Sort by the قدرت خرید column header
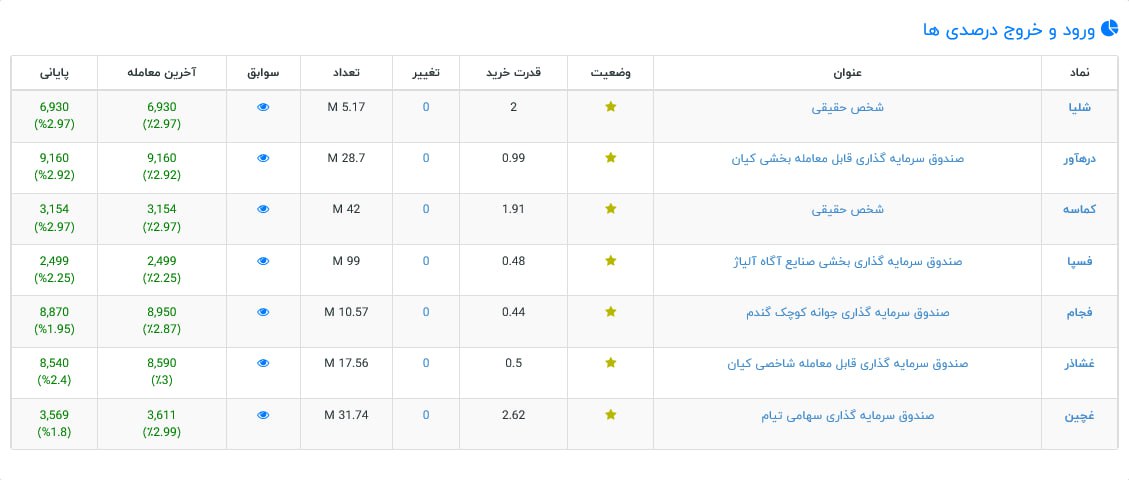This screenshot has height=480, width=1129. coord(512,74)
